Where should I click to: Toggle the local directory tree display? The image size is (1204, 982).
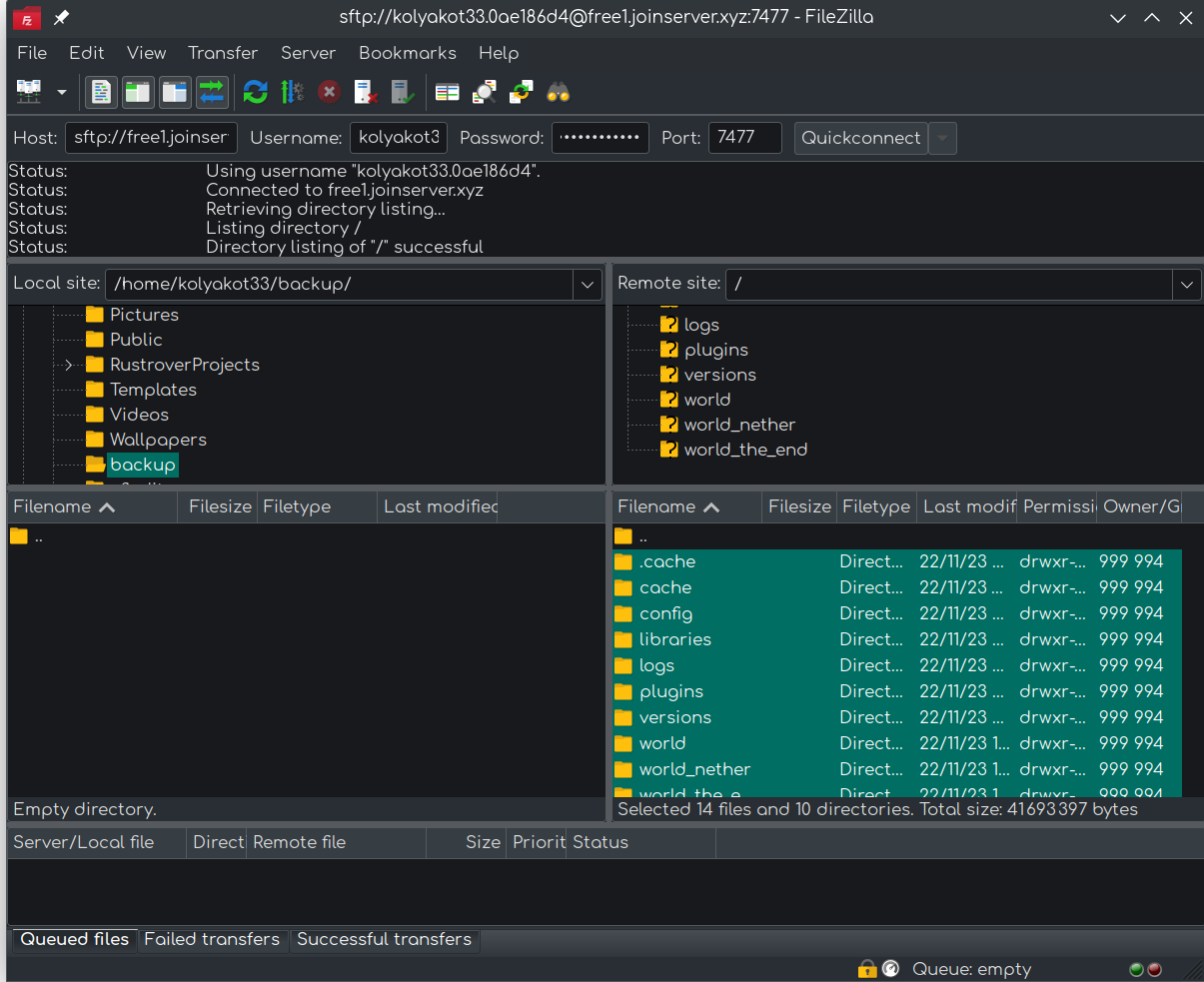click(138, 93)
